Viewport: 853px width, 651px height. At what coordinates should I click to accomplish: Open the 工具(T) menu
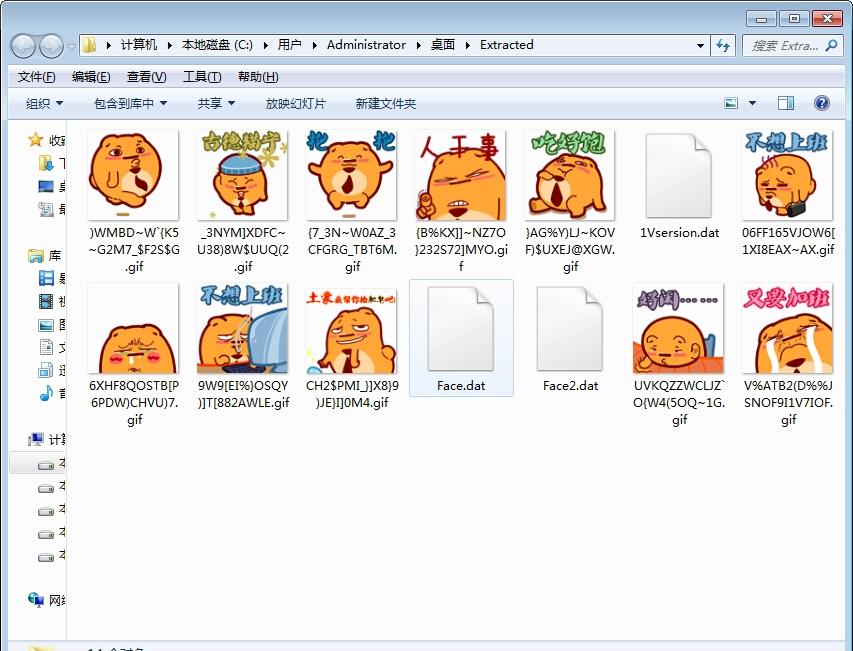[202, 77]
